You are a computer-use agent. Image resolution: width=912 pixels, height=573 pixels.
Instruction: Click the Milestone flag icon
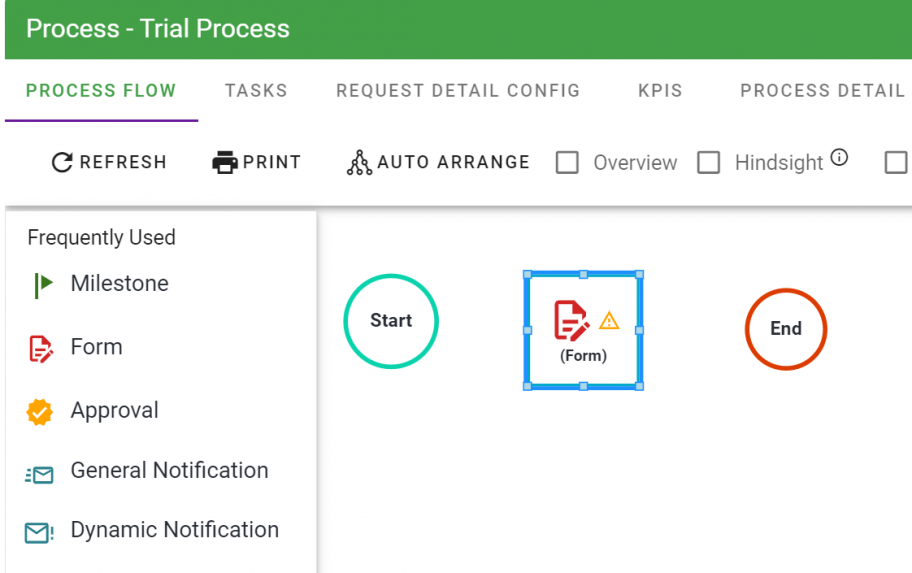click(41, 285)
